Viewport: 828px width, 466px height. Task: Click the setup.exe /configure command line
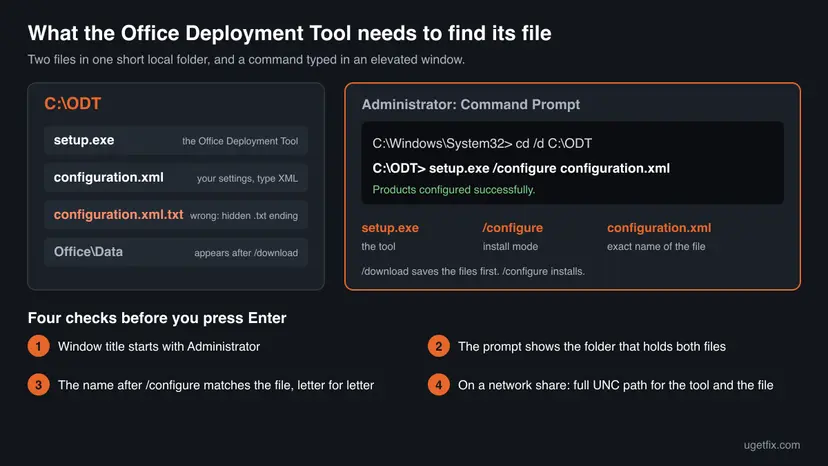521,169
